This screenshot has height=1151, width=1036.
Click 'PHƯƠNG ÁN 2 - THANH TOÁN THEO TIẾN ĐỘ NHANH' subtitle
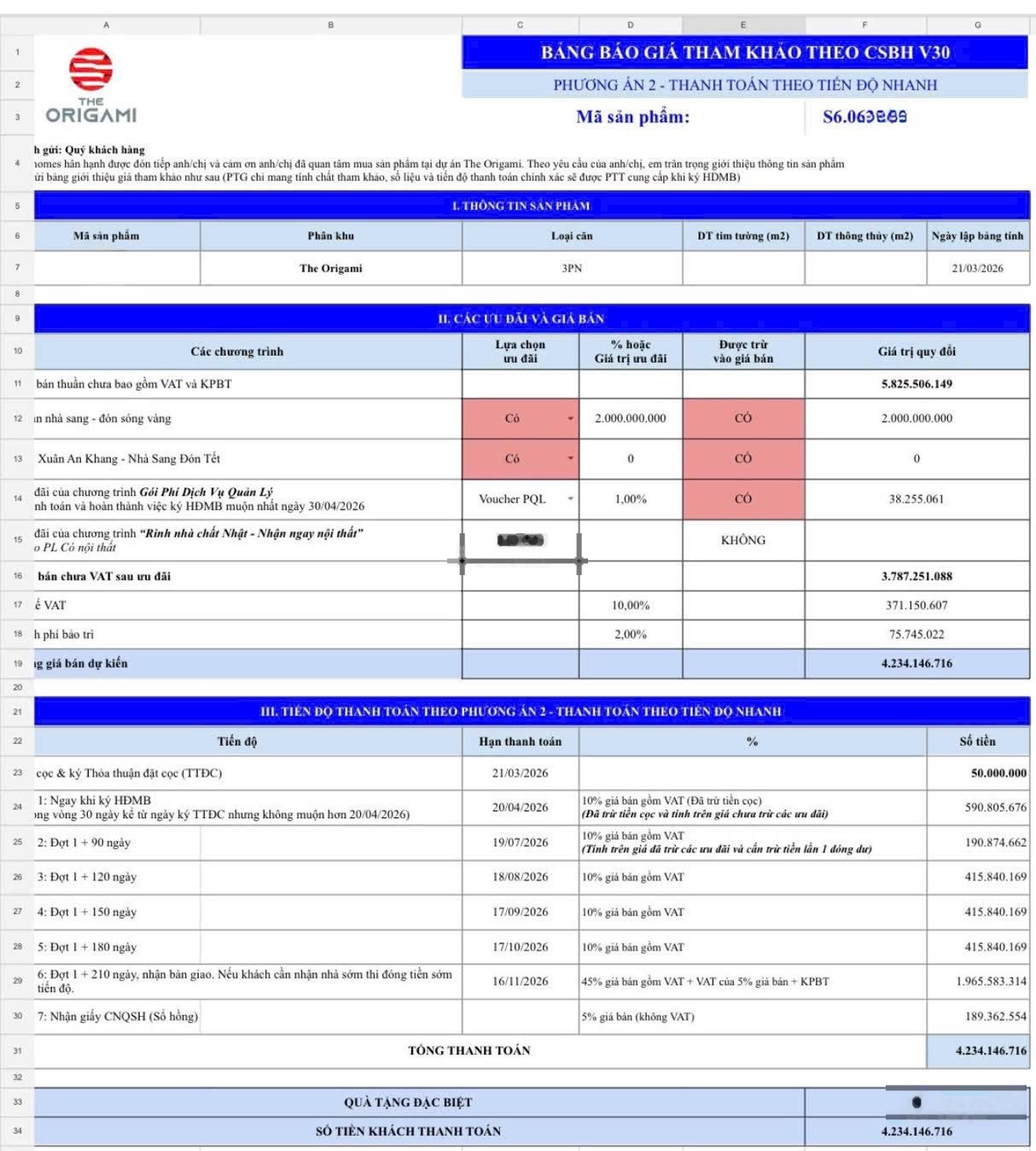tap(745, 84)
